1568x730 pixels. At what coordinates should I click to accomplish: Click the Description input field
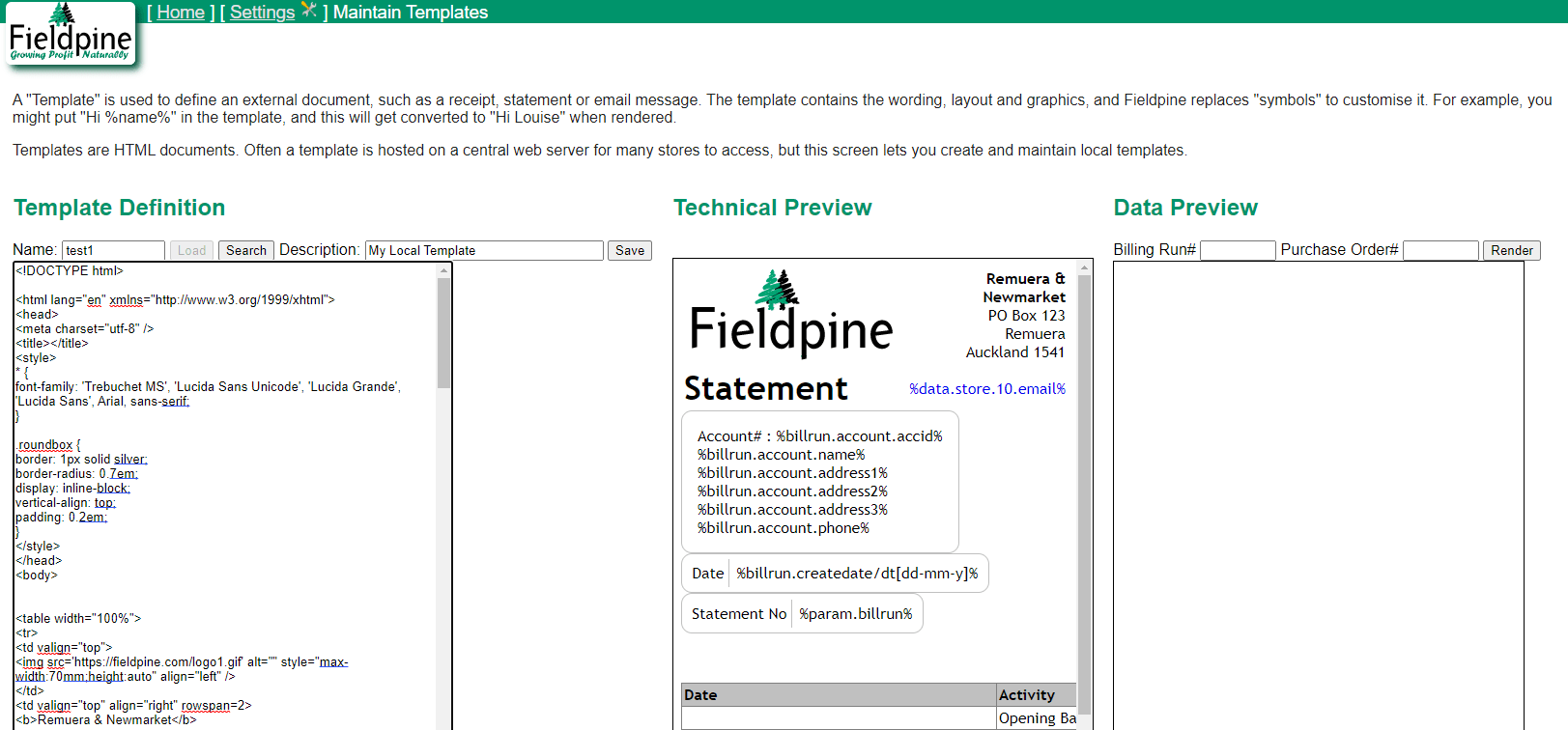[484, 250]
